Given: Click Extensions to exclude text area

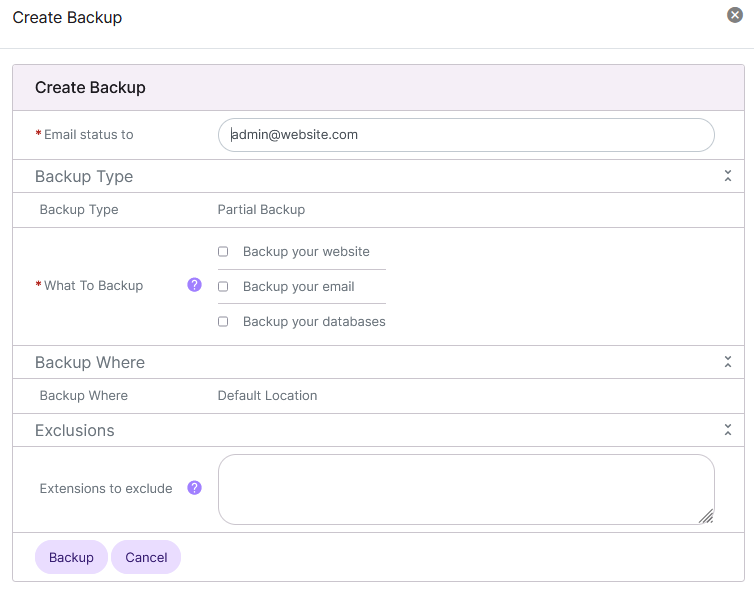Looking at the screenshot, I should pyautogui.click(x=466, y=489).
